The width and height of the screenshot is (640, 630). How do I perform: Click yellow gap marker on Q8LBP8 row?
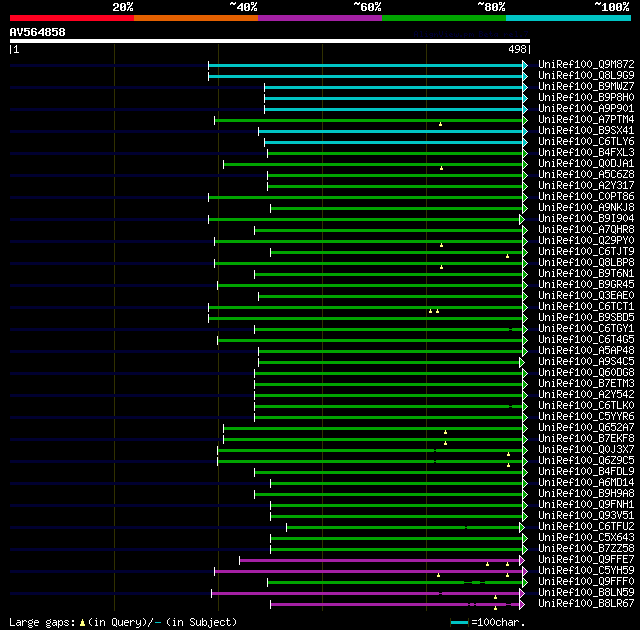click(x=441, y=267)
